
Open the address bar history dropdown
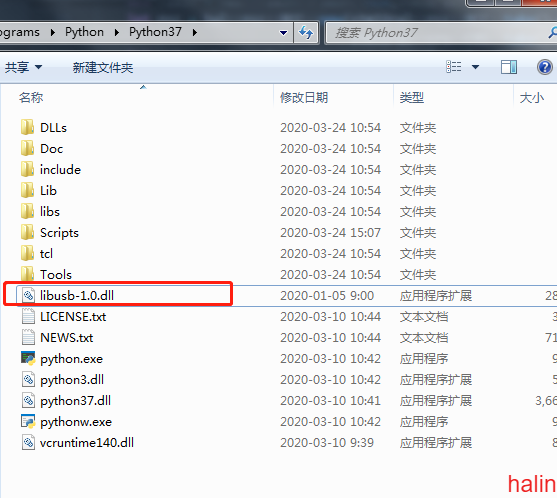tap(283, 33)
